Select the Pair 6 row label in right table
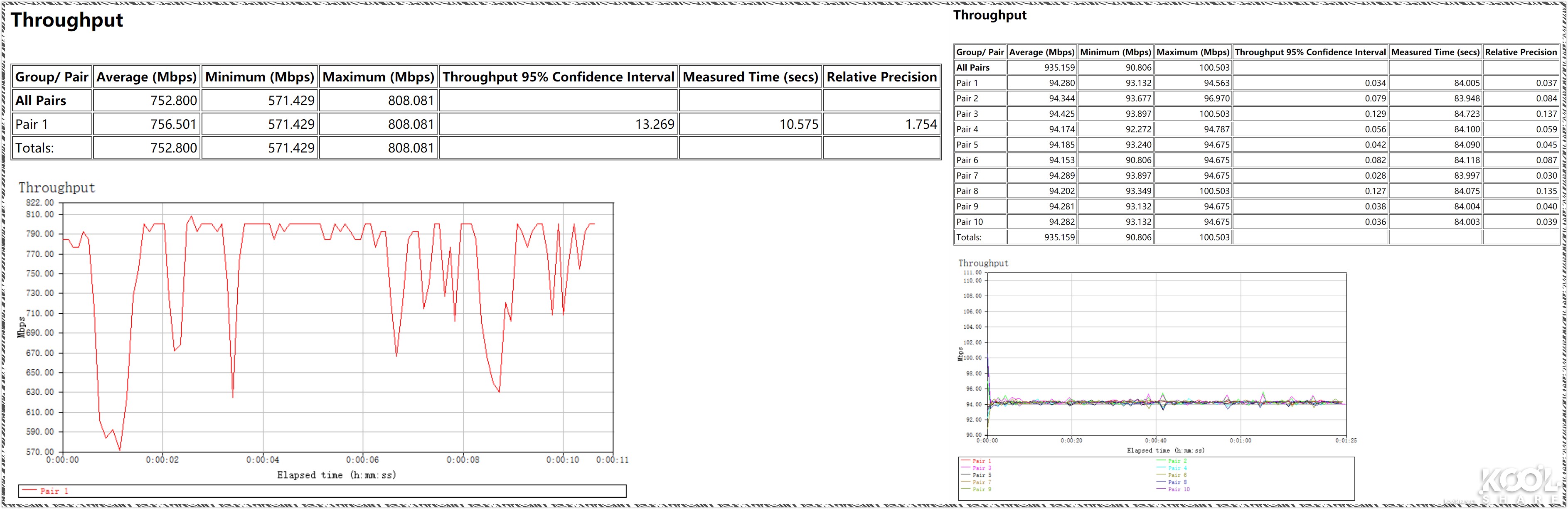This screenshot has height=509, width=1568. coord(967,160)
